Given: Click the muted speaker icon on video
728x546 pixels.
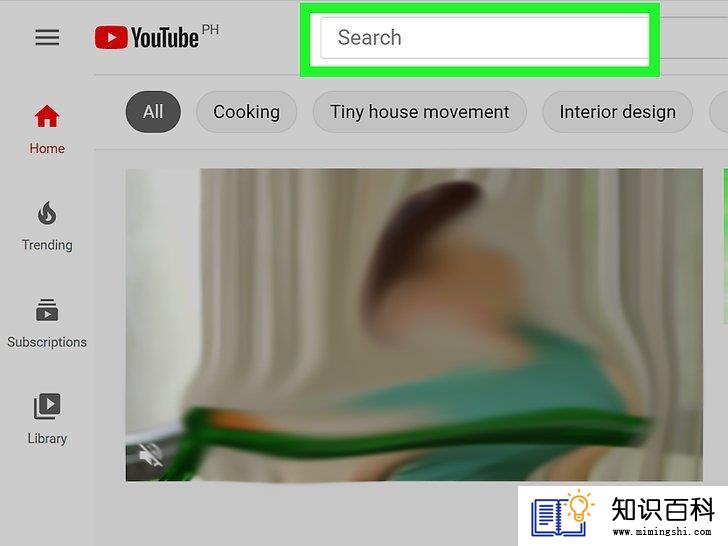Looking at the screenshot, I should tap(150, 455).
